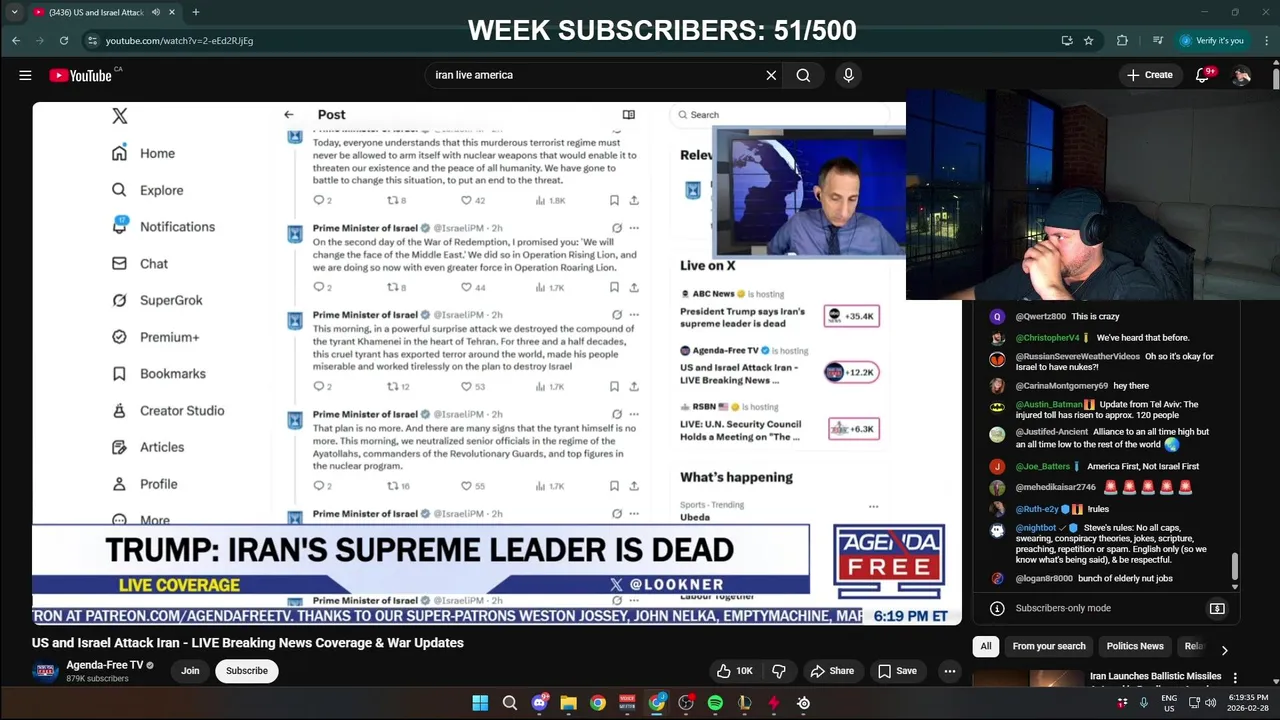Save the video to a playlist
This screenshot has width=1280, height=720.
897,671
